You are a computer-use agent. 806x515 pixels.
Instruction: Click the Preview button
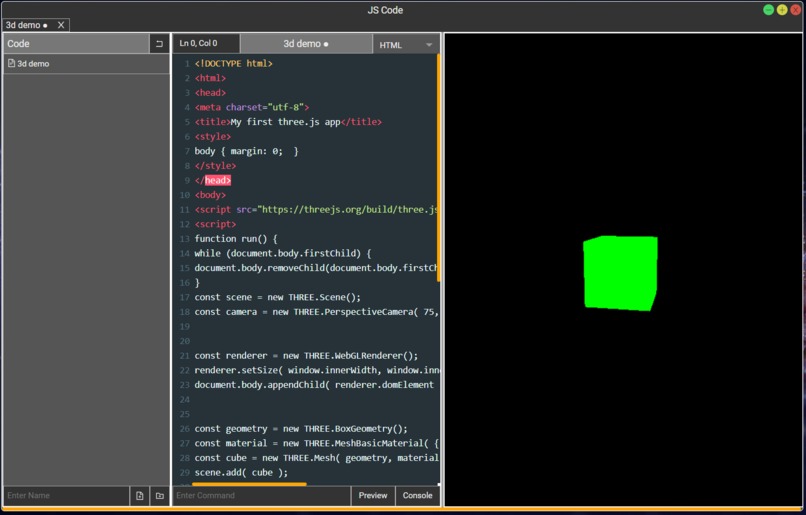(x=373, y=495)
